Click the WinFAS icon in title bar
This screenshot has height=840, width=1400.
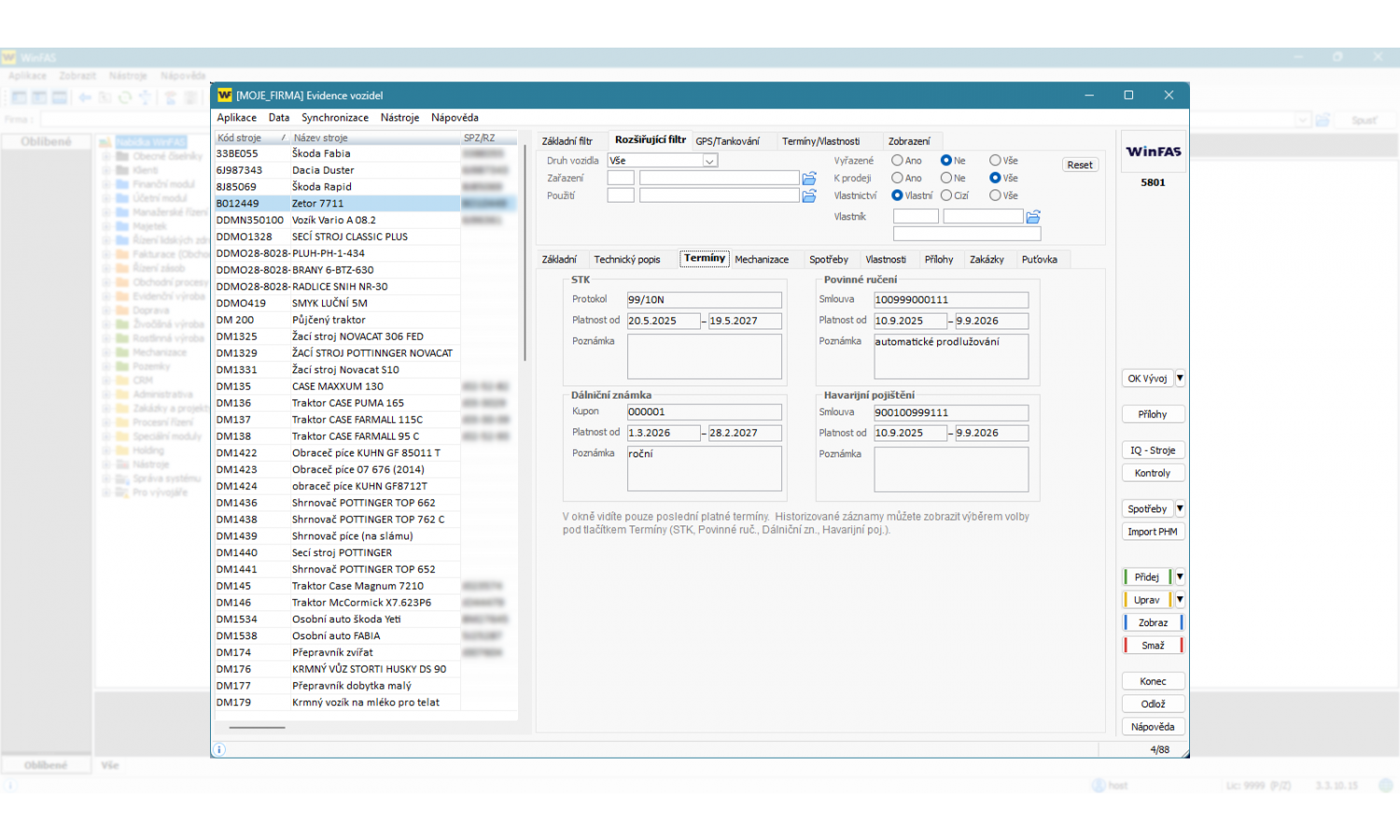click(x=224, y=95)
